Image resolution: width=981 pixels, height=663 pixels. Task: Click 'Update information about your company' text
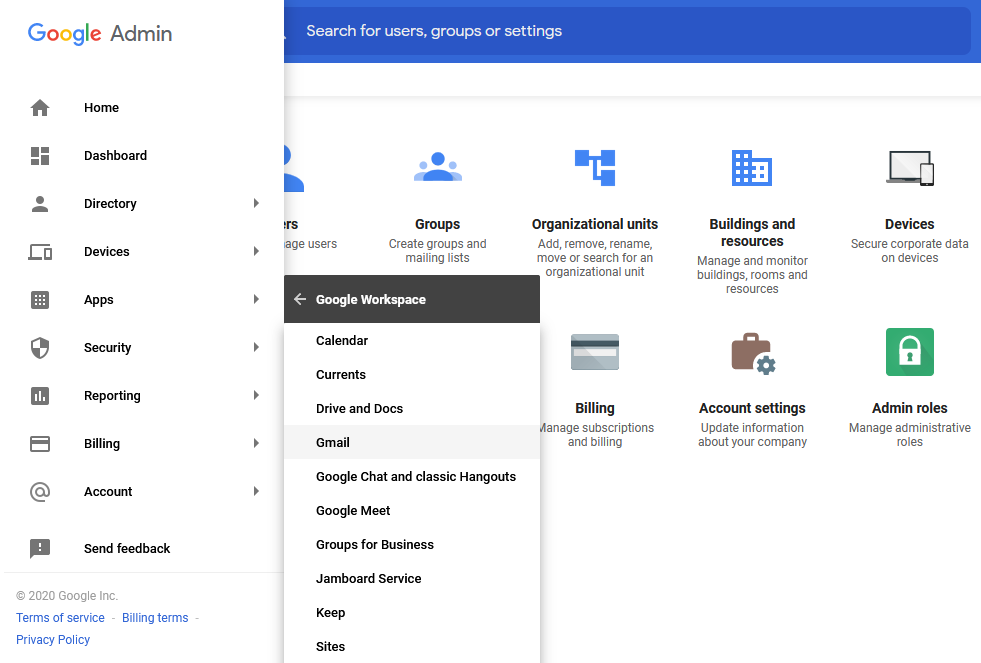point(752,435)
